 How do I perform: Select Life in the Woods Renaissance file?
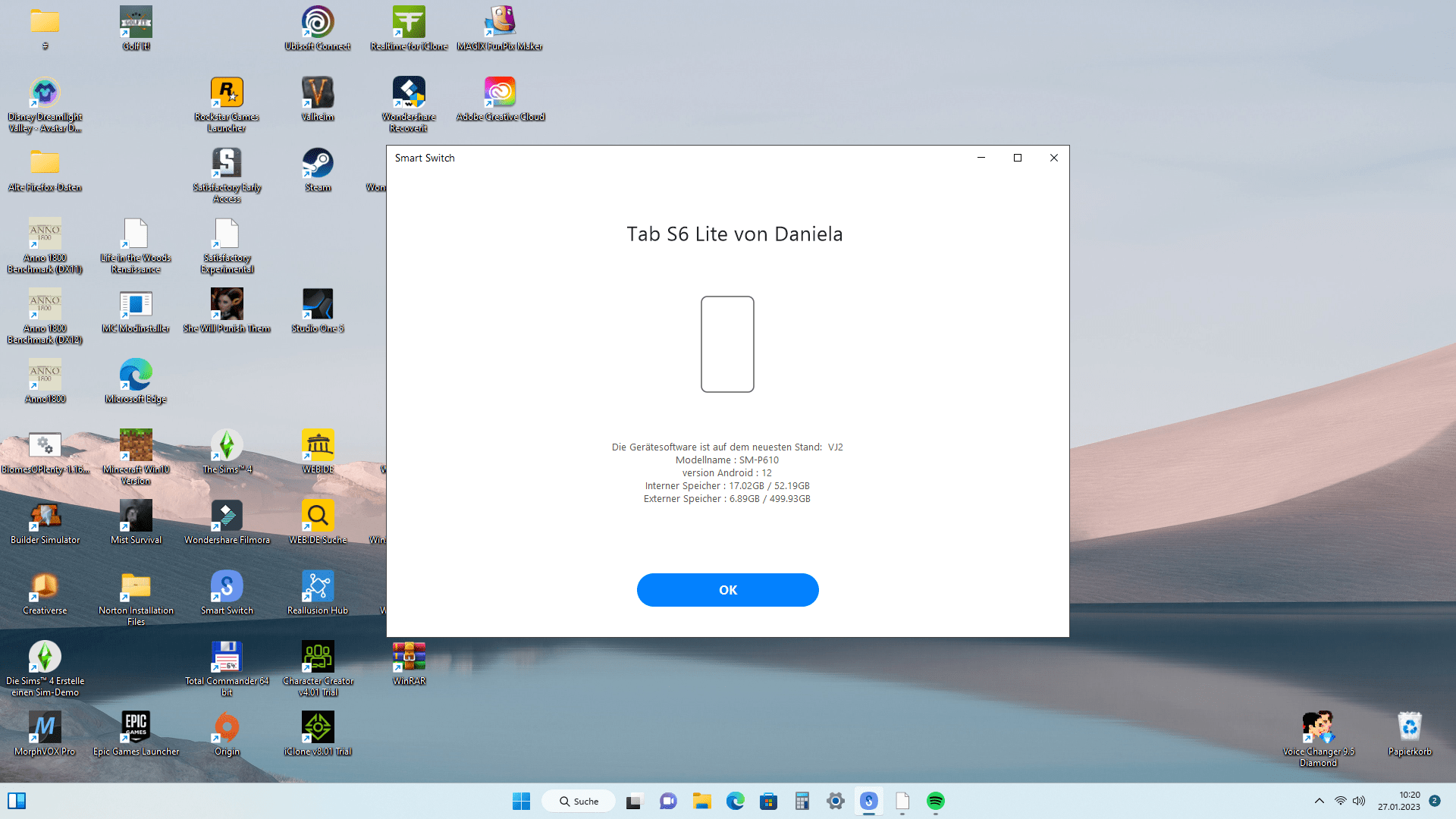pyautogui.click(x=136, y=246)
